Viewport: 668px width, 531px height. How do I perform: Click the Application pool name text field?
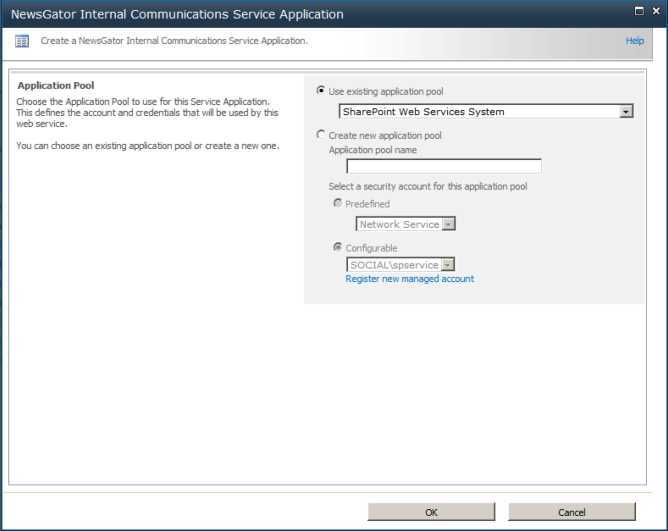[443, 166]
